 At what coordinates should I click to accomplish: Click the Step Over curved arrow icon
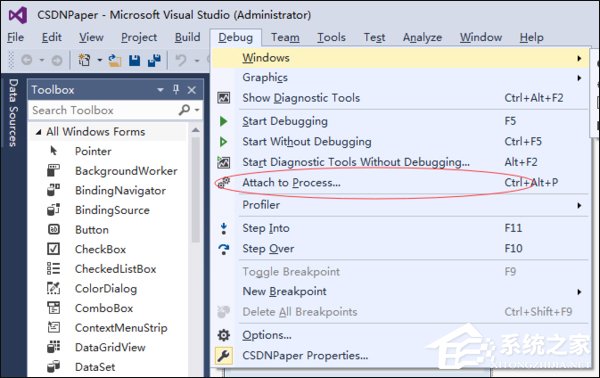coord(224,249)
